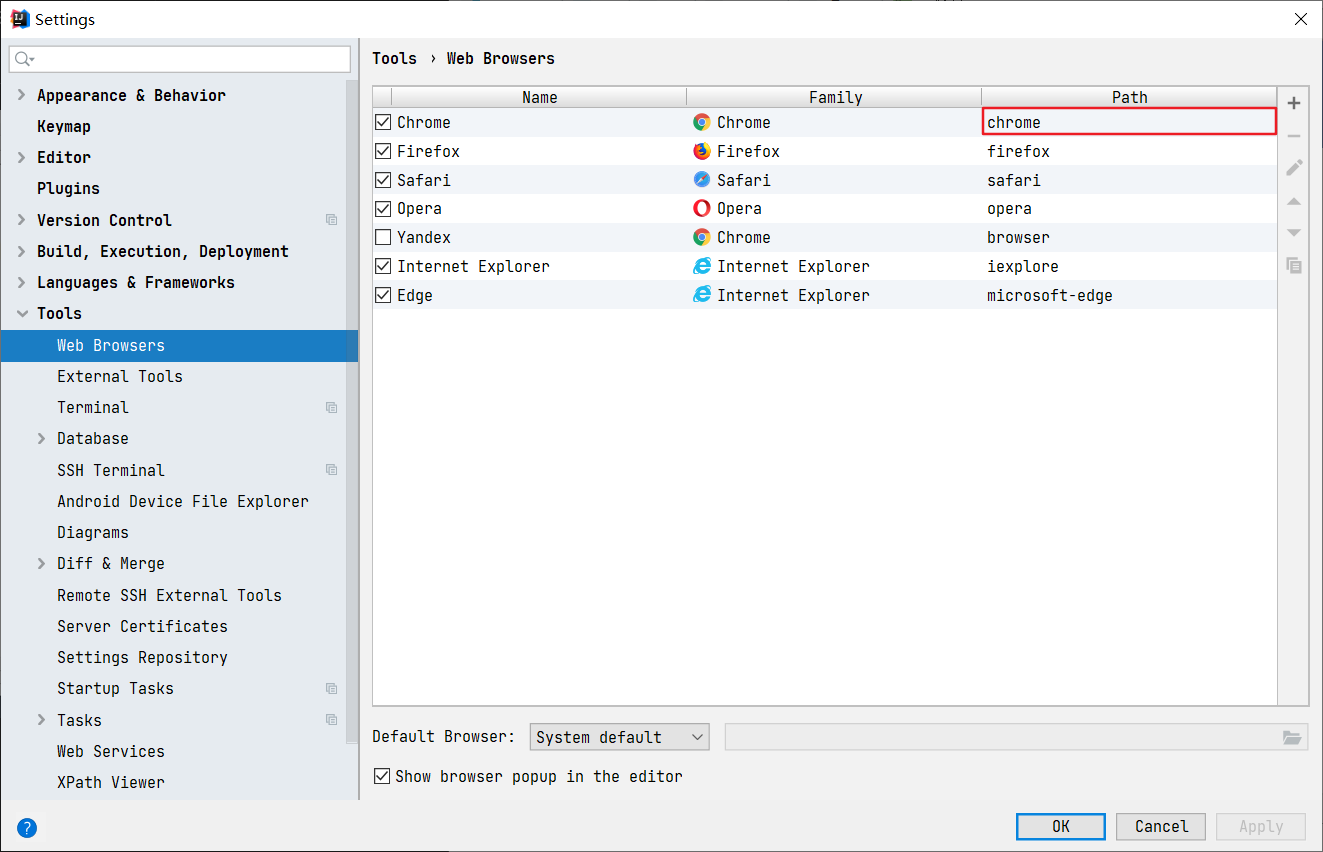Viewport: 1323px width, 852px height.
Task: Disable 'Show browser popup in the editor'
Action: [x=381, y=776]
